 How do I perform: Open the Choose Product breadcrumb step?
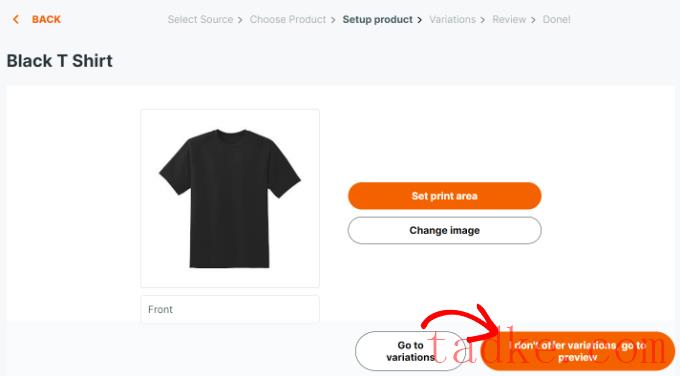point(288,20)
